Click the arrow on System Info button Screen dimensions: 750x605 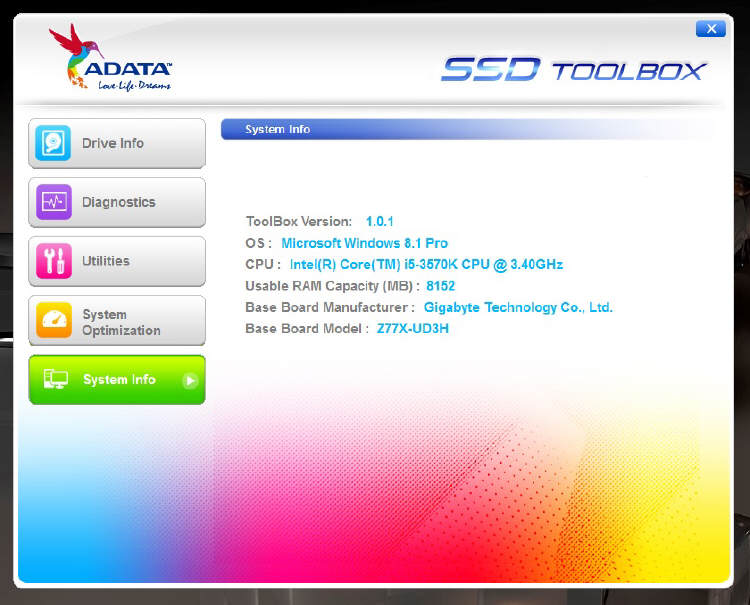(190, 381)
